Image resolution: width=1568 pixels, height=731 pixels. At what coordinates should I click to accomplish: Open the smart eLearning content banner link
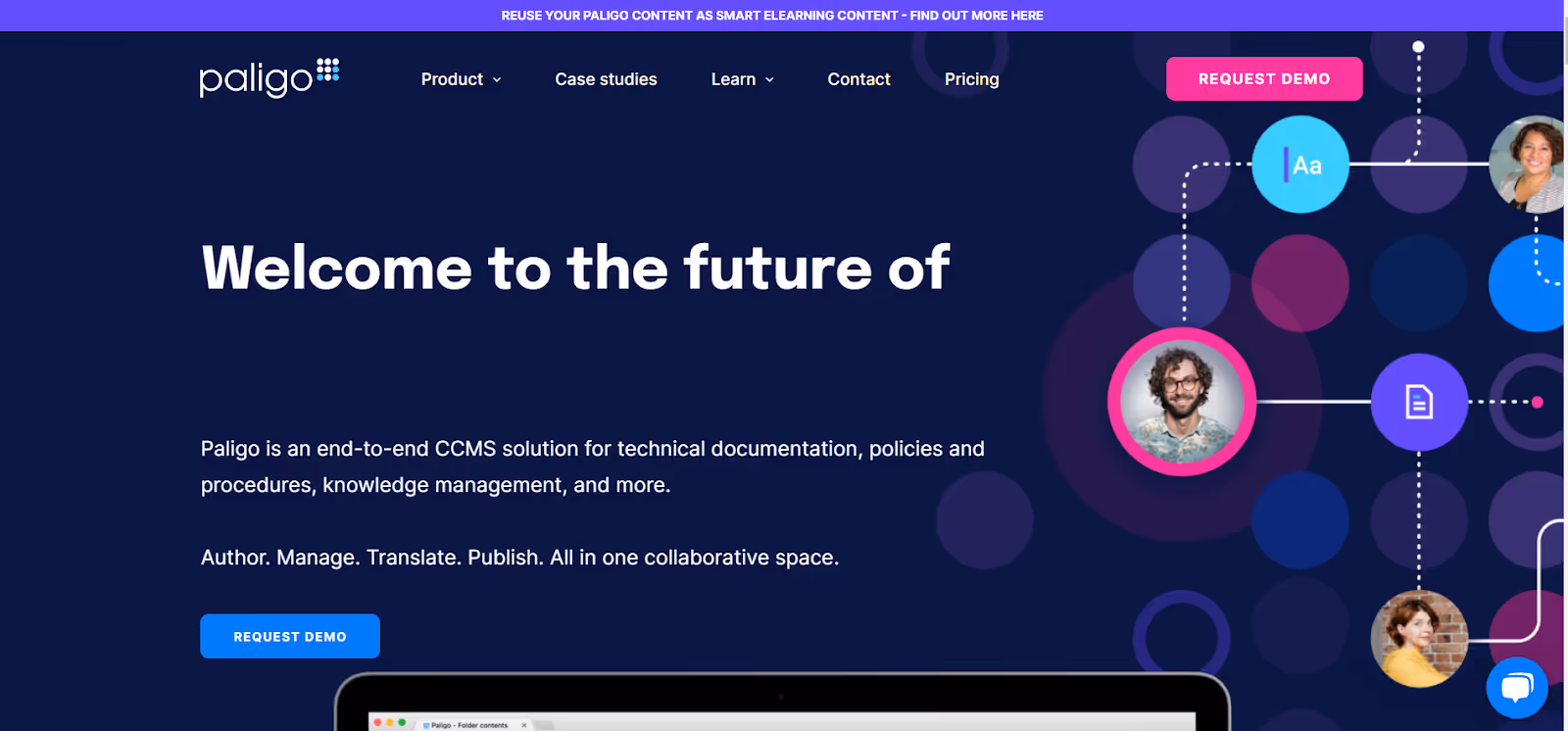pos(772,16)
